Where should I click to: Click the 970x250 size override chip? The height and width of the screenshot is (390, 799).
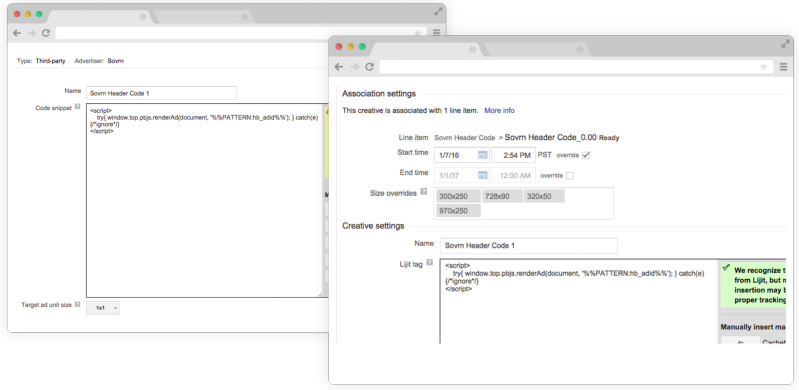click(458, 211)
